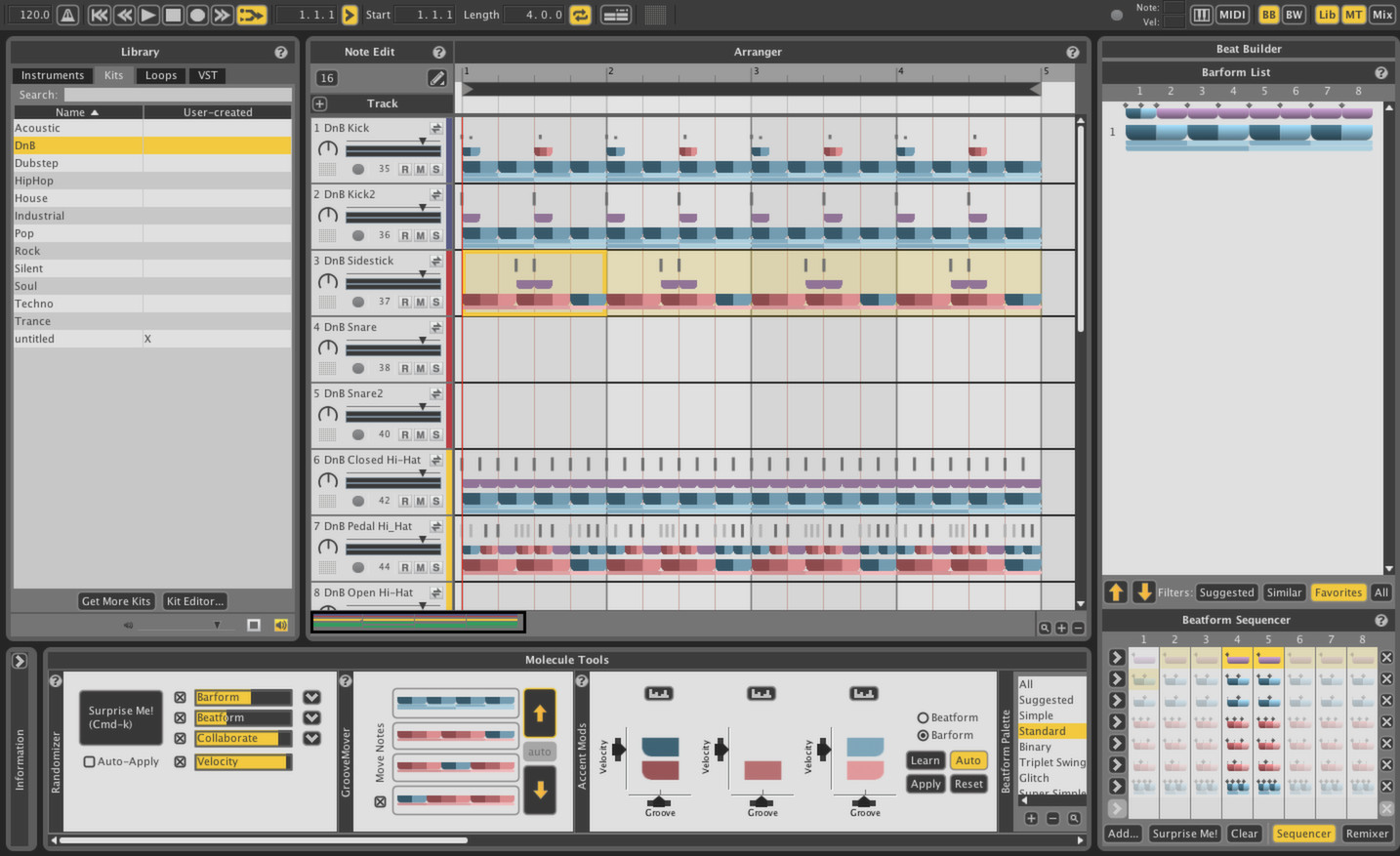Click the Get More Kits button

(115, 600)
